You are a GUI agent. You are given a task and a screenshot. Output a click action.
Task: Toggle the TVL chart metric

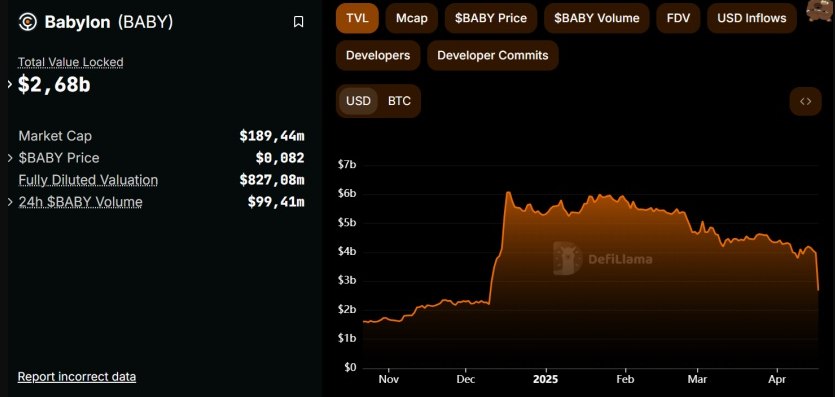coord(357,18)
